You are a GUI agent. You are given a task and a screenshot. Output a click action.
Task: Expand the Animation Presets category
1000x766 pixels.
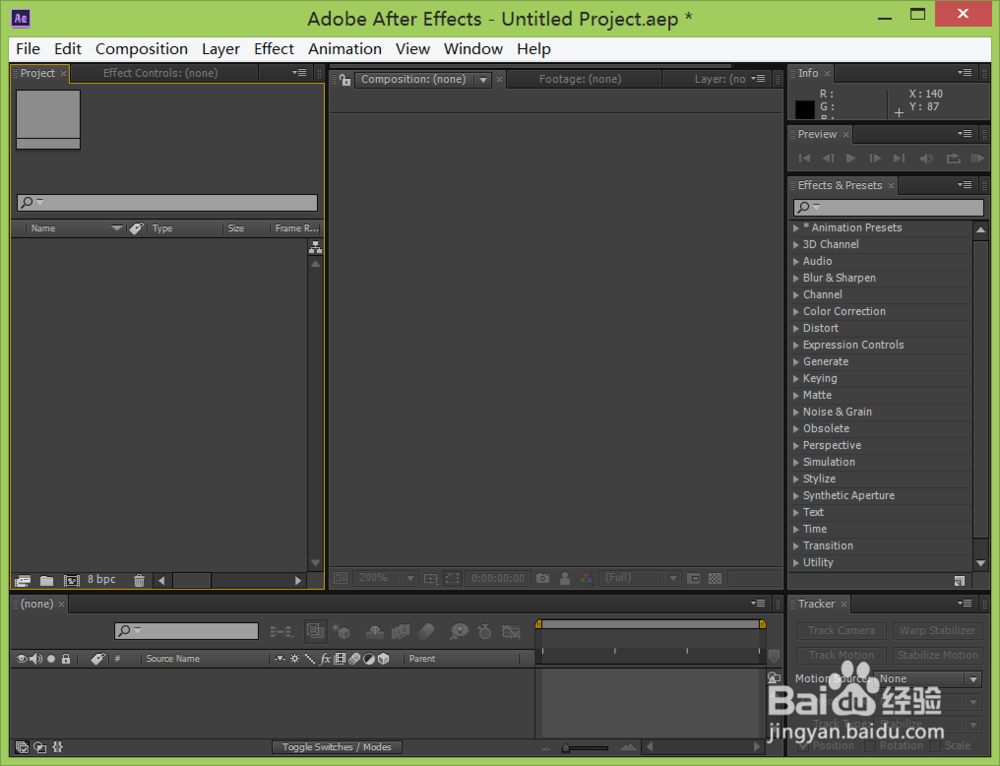click(796, 228)
